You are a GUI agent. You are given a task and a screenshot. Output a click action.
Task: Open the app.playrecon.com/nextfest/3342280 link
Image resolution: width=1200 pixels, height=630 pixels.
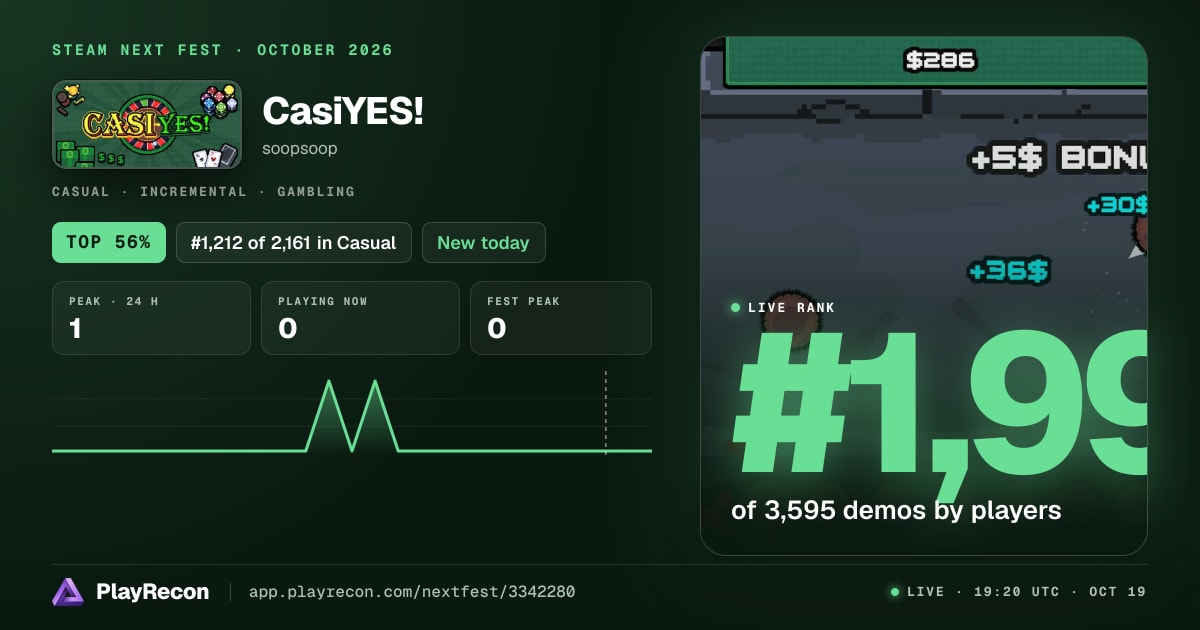point(412,592)
